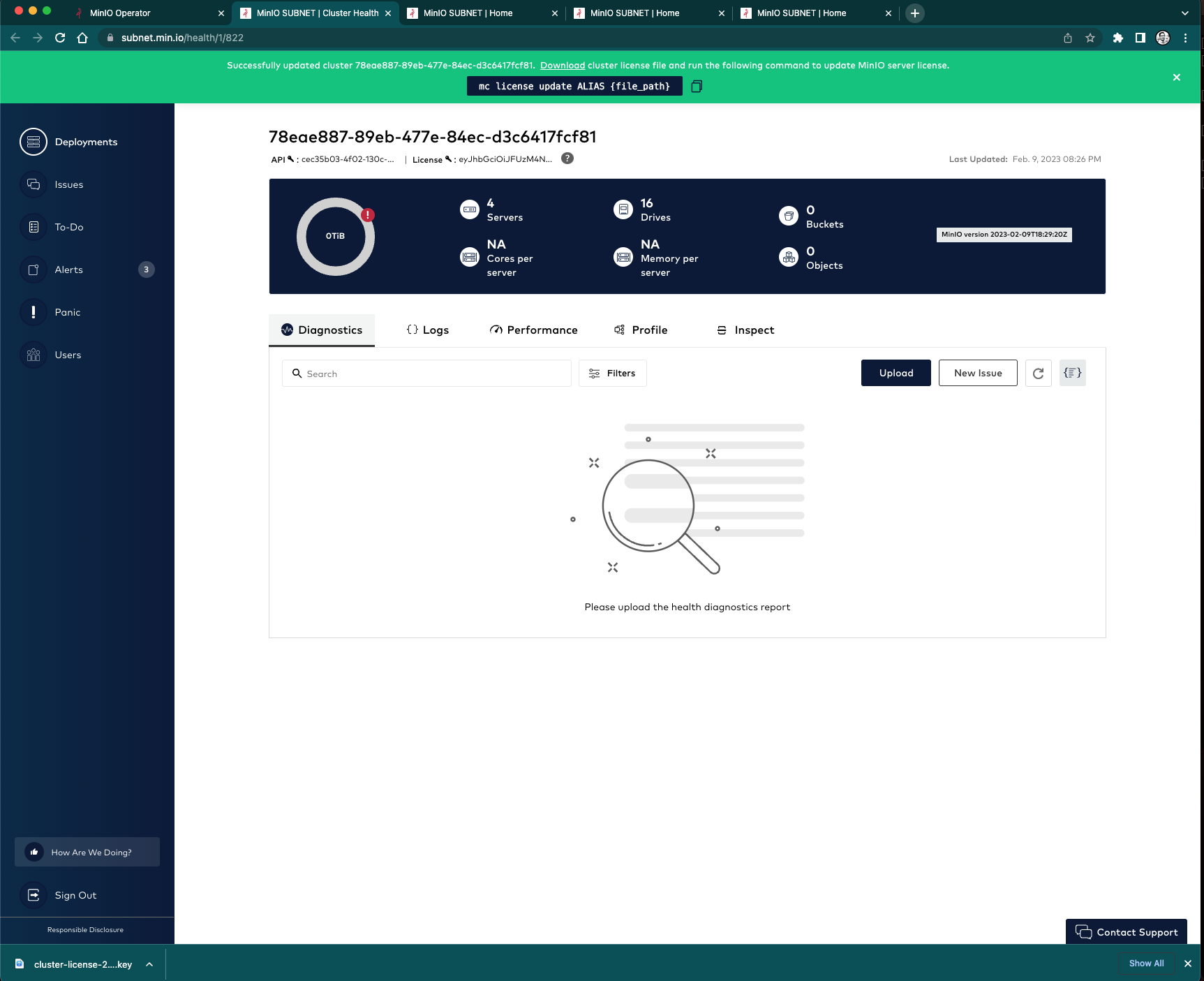Click the Cores per server icon
The height and width of the screenshot is (981, 1204).
click(x=470, y=258)
